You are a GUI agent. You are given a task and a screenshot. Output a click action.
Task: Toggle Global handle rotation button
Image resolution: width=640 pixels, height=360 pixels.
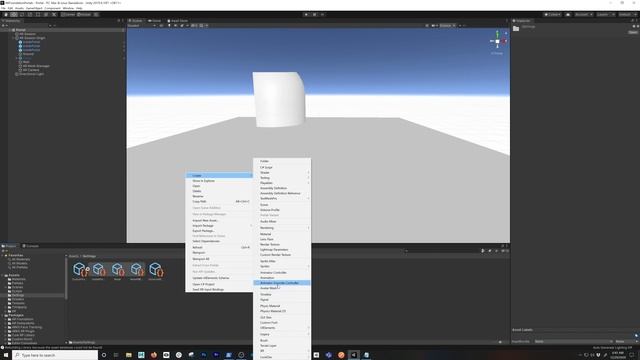click(84, 14)
